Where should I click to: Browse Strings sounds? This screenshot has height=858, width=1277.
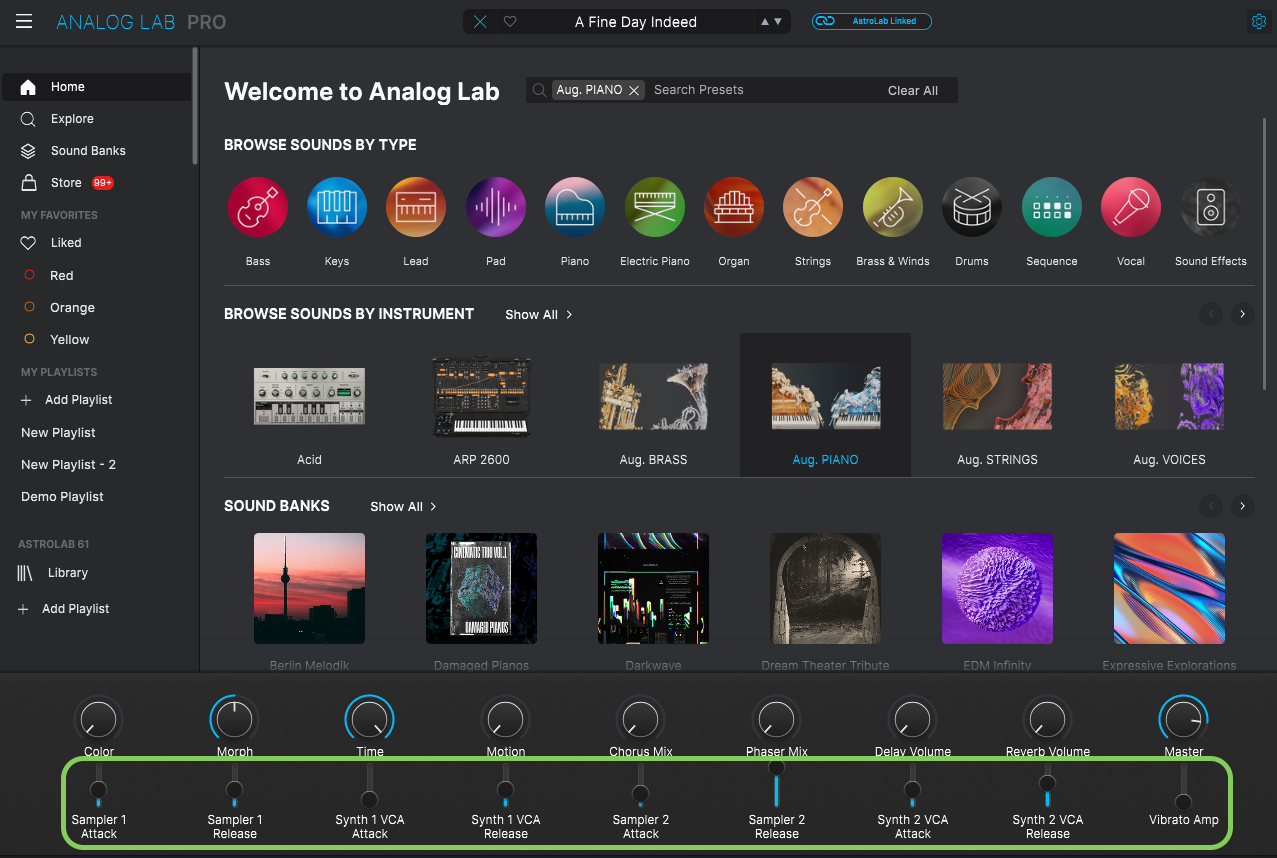coord(813,207)
